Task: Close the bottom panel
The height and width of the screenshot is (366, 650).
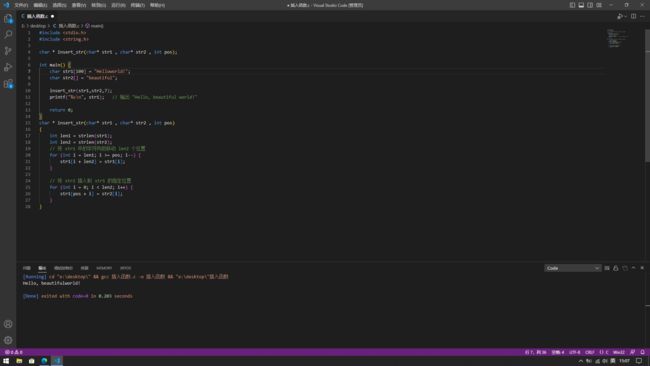Action: 642,268
